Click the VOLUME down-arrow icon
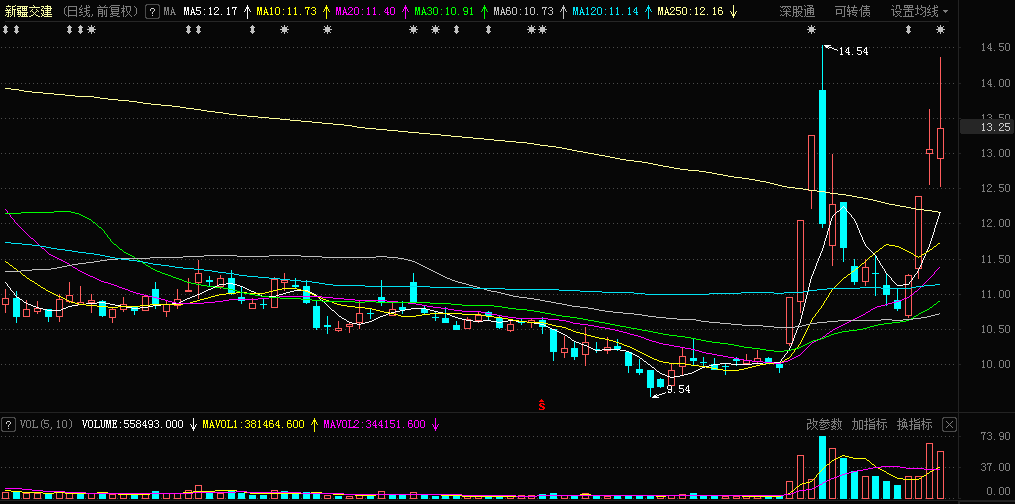 (193, 424)
